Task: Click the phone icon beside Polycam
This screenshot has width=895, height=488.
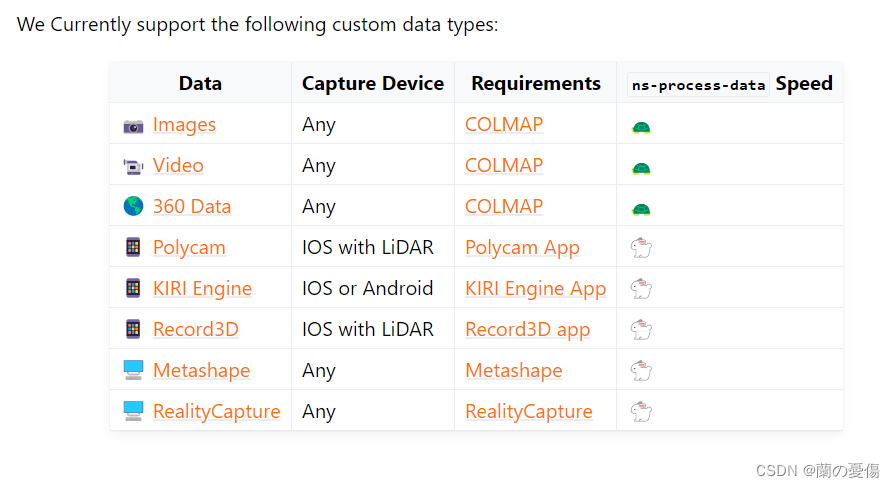Action: (x=133, y=248)
